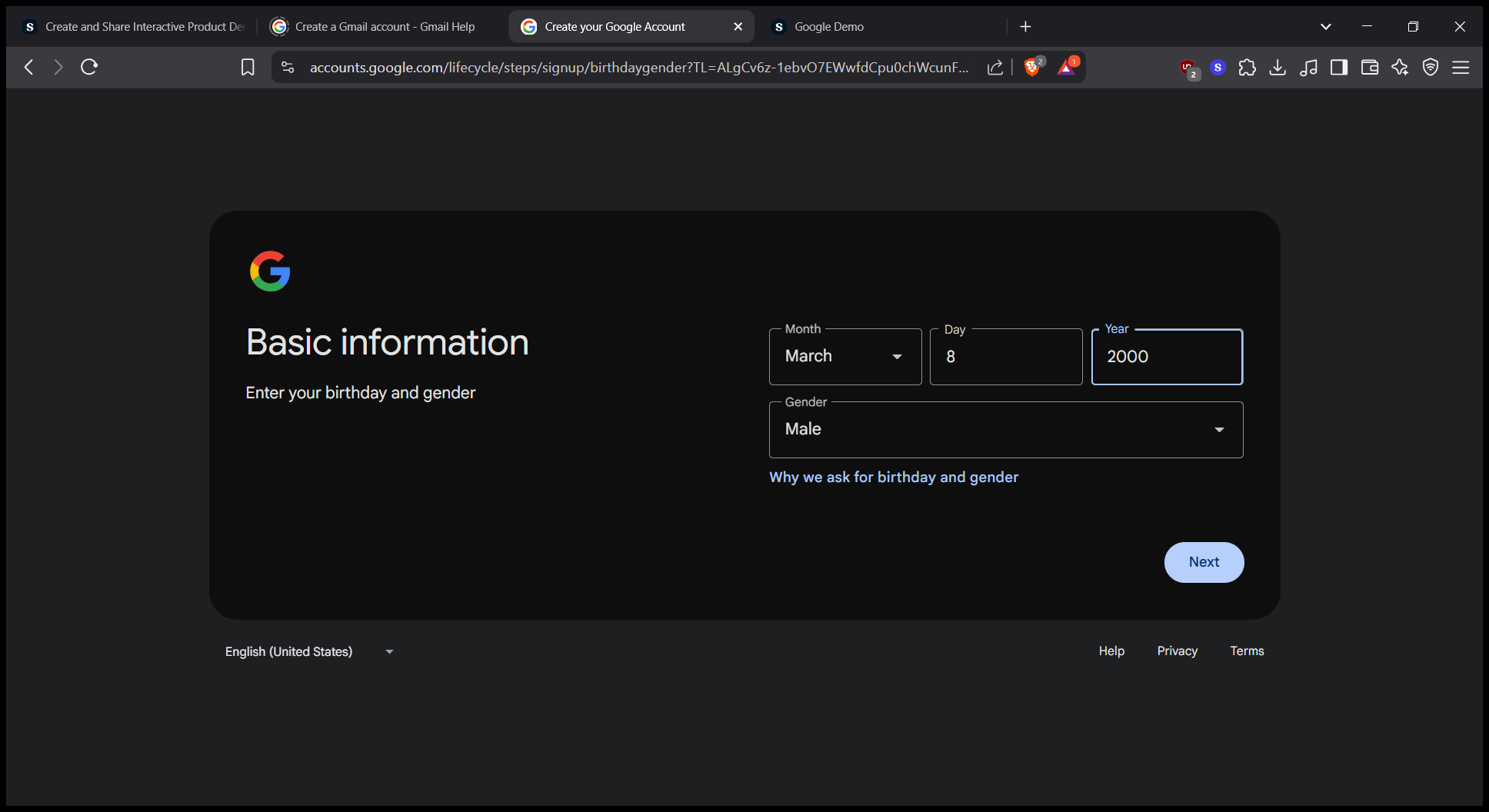Click the browser forward arrow

(x=58, y=67)
